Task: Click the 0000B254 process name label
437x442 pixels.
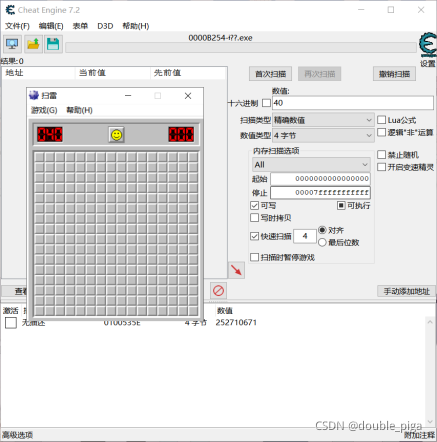Action: (220, 38)
